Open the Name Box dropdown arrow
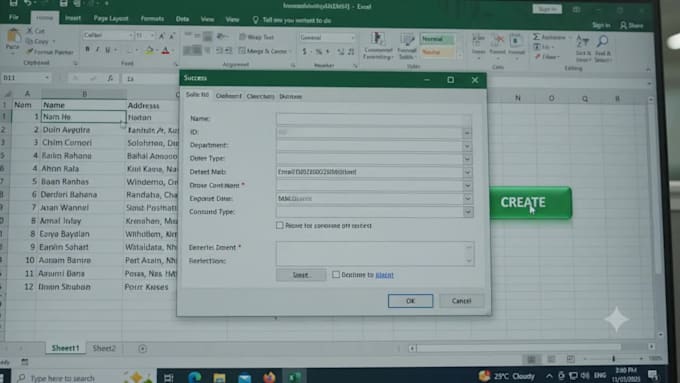This screenshot has width=680, height=383. [46, 78]
